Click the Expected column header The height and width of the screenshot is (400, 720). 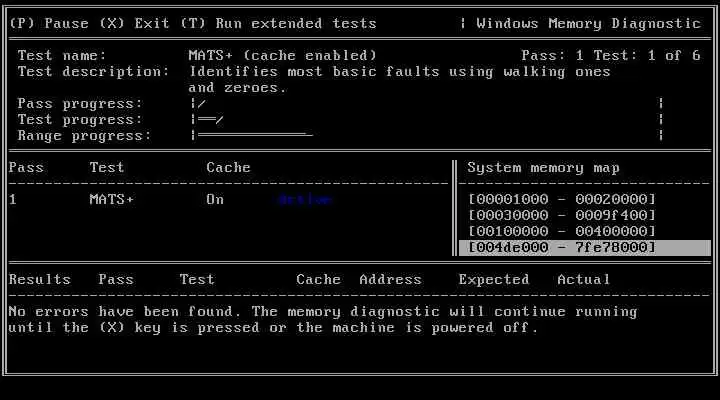click(x=494, y=279)
